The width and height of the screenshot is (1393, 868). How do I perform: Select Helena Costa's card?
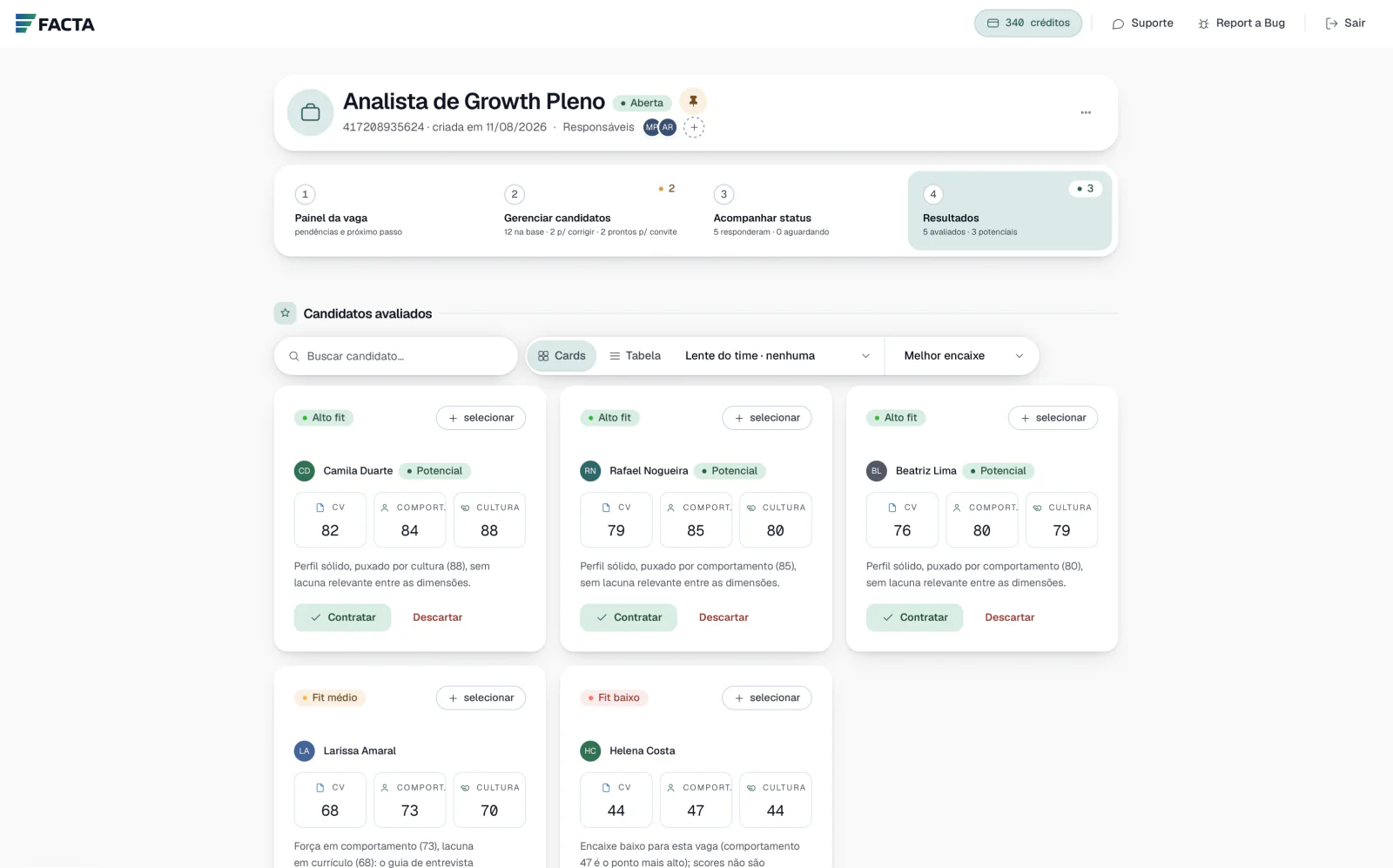coord(767,698)
